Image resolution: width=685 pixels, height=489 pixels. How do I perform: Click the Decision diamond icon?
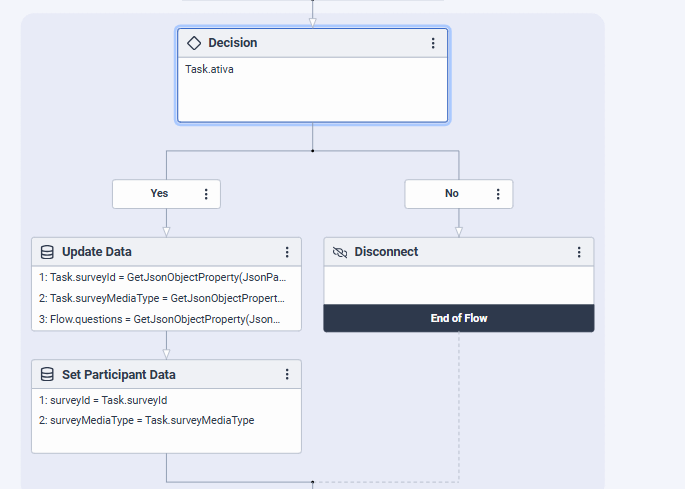point(195,43)
